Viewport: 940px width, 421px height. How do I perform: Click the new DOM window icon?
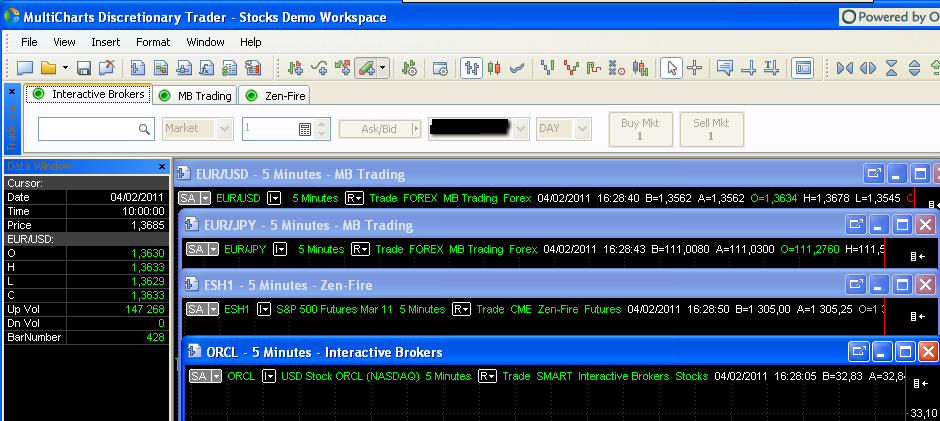click(x=183, y=68)
